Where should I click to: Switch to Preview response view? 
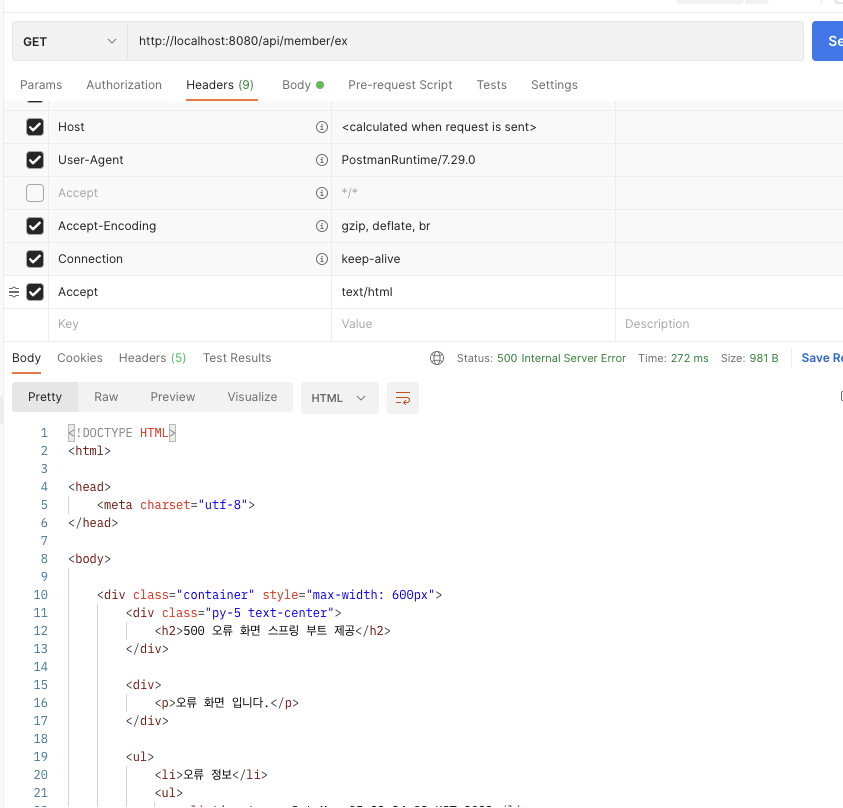pos(173,397)
